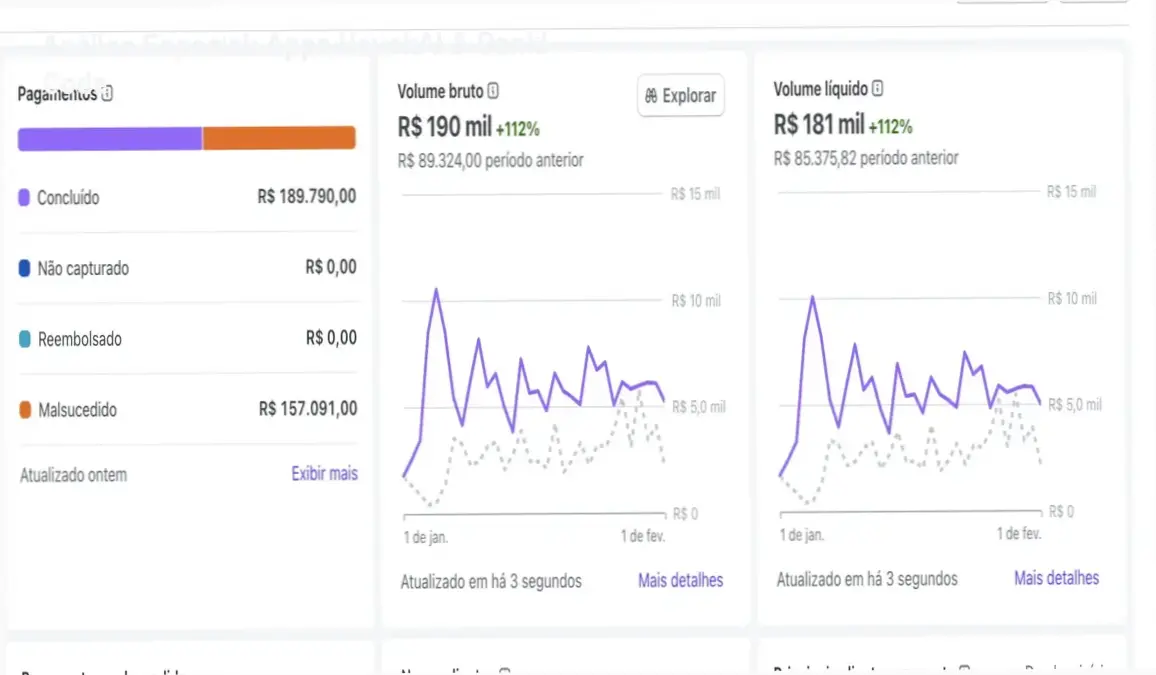
Task: Click Atualizado em há 3 segundos under Volume líquido
Action: point(867,579)
